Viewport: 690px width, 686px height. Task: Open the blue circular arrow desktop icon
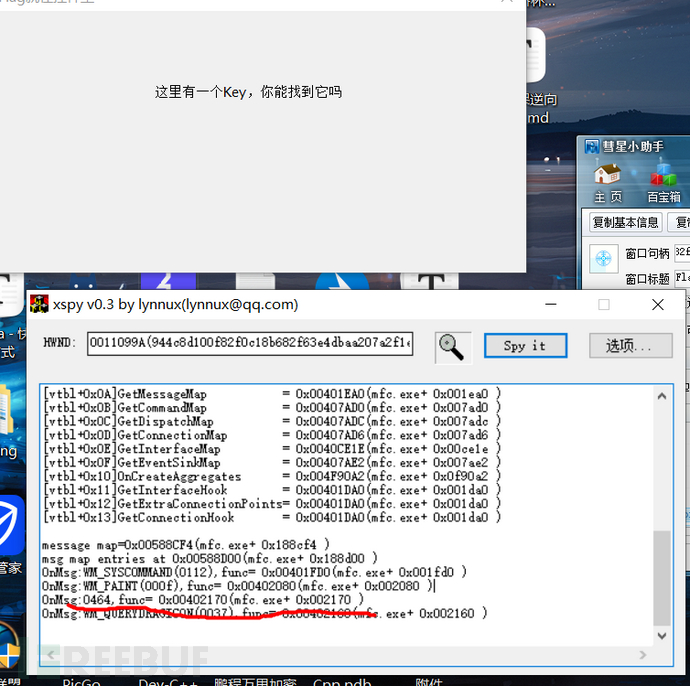(342, 281)
